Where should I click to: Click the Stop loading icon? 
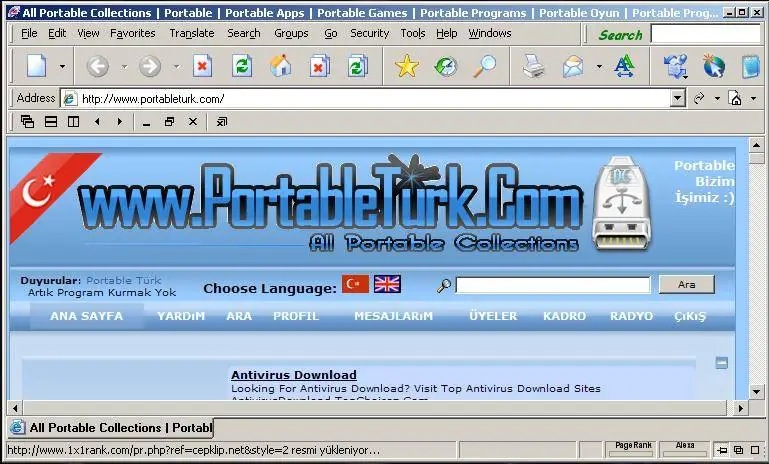click(x=202, y=66)
